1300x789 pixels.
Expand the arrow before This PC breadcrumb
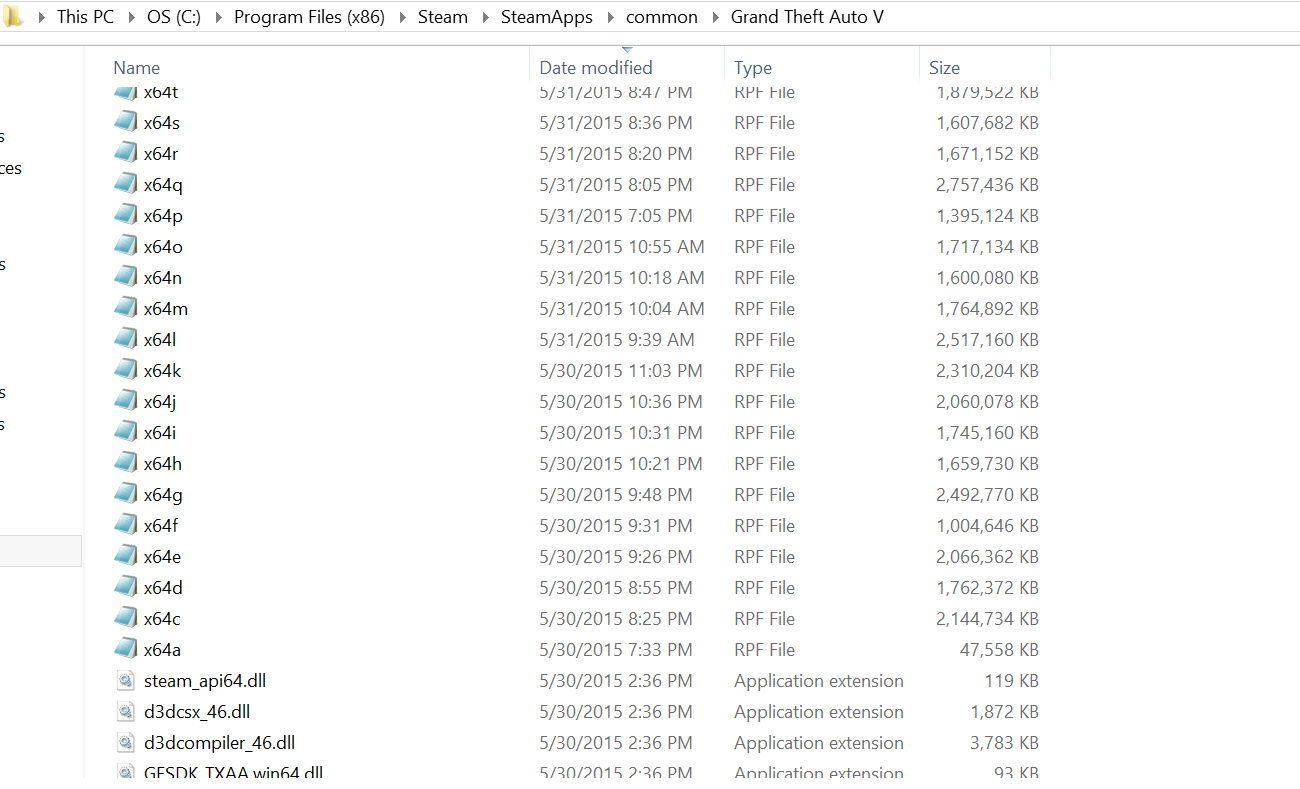[x=40, y=17]
